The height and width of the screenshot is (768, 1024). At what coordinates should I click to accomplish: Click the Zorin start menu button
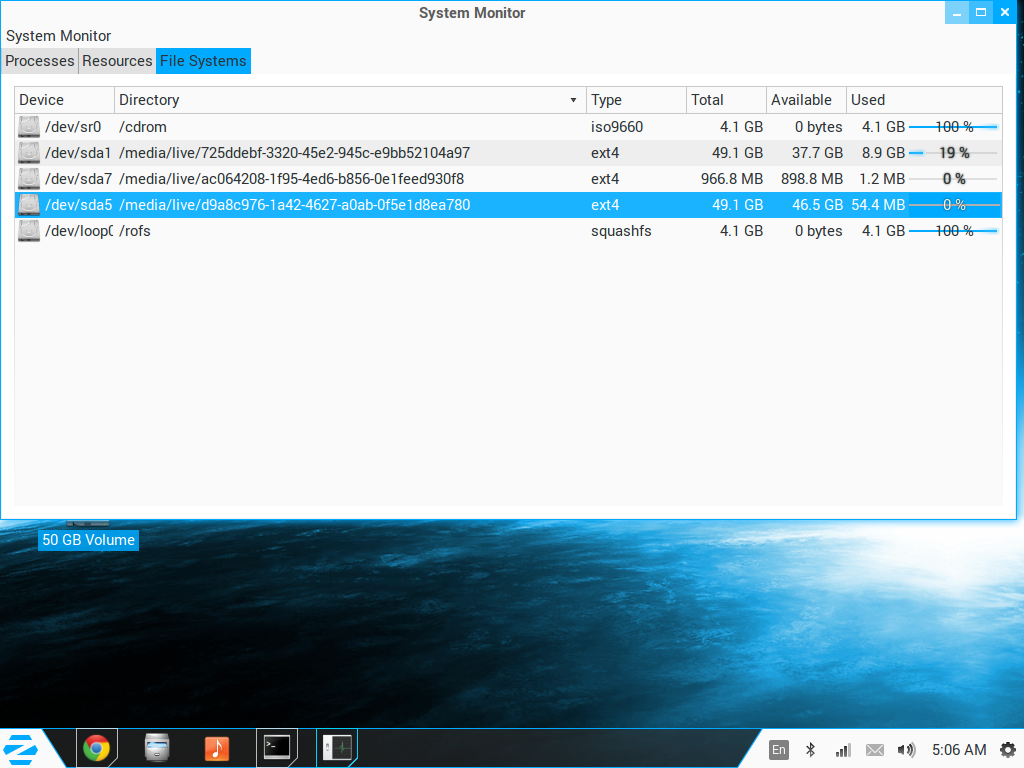[x=21, y=748]
